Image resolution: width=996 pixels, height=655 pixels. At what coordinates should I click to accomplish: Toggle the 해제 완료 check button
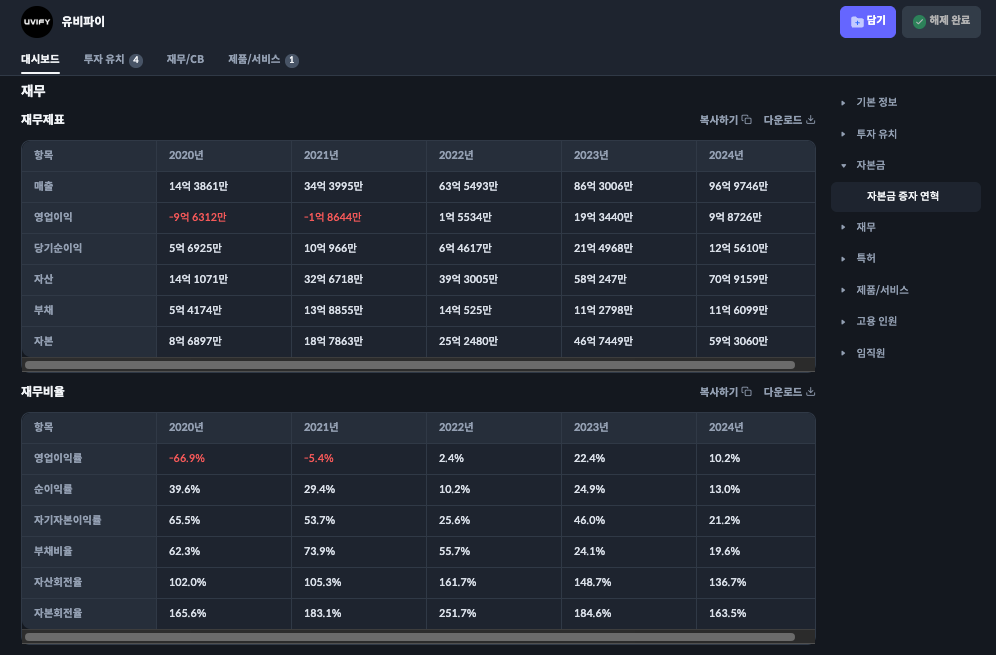pyautogui.click(x=940, y=21)
